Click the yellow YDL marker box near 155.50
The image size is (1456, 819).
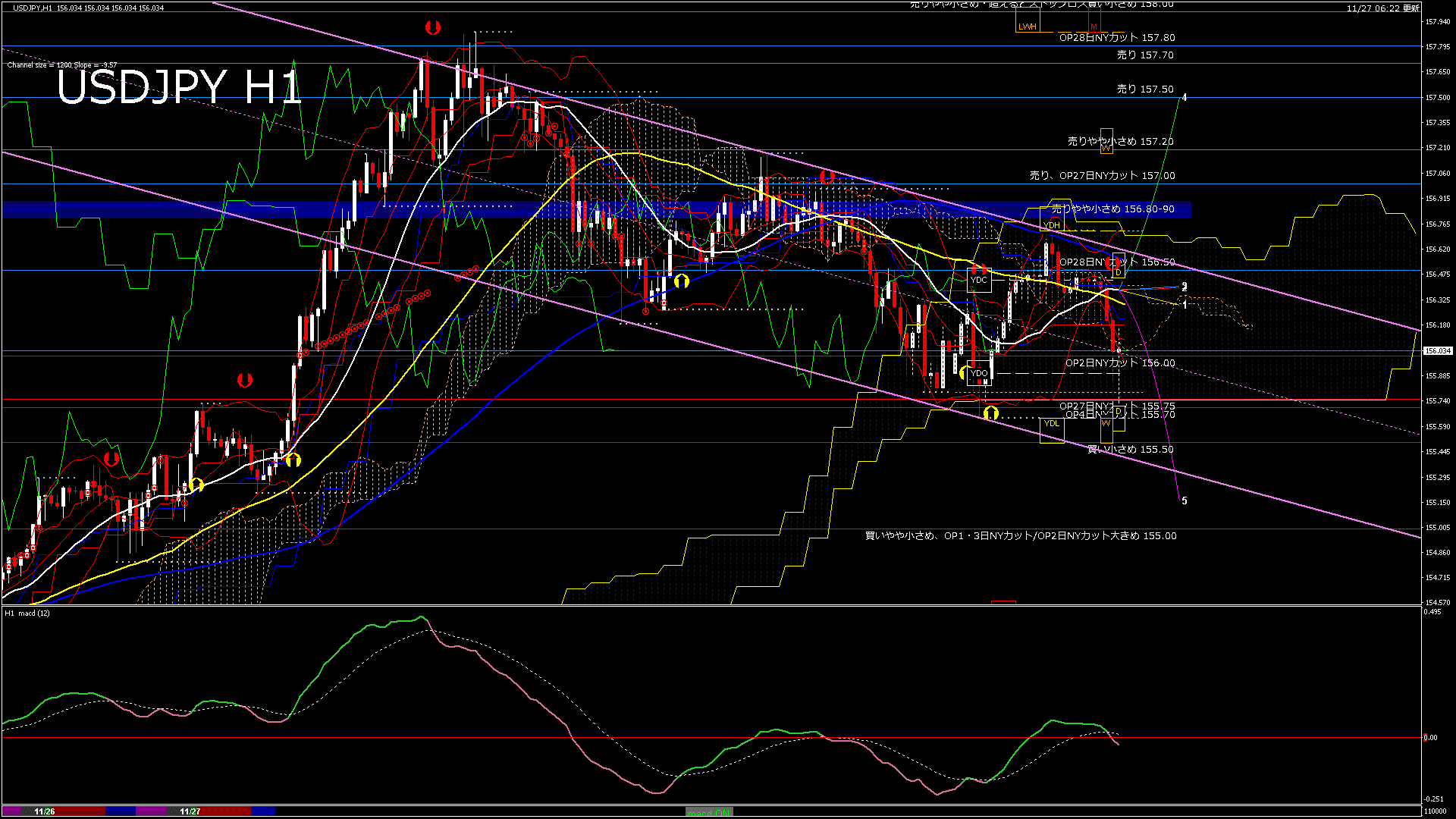pos(1051,423)
